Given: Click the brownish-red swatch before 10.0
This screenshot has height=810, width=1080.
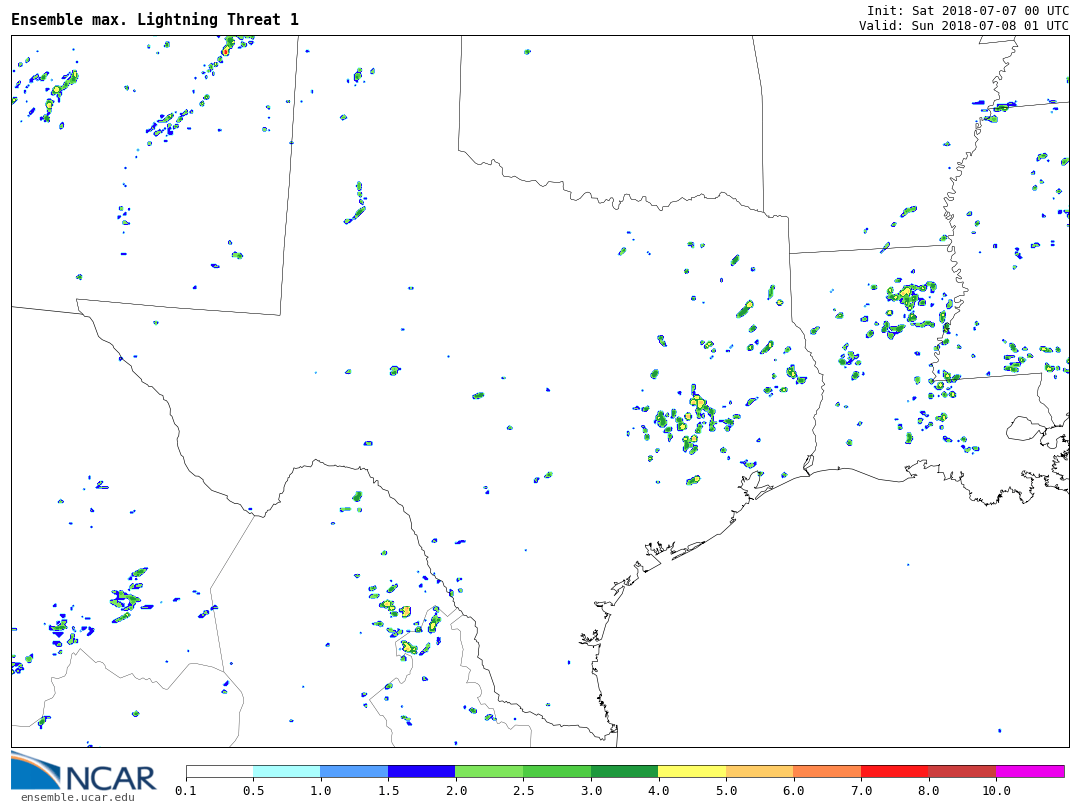Looking at the screenshot, I should (x=962, y=772).
